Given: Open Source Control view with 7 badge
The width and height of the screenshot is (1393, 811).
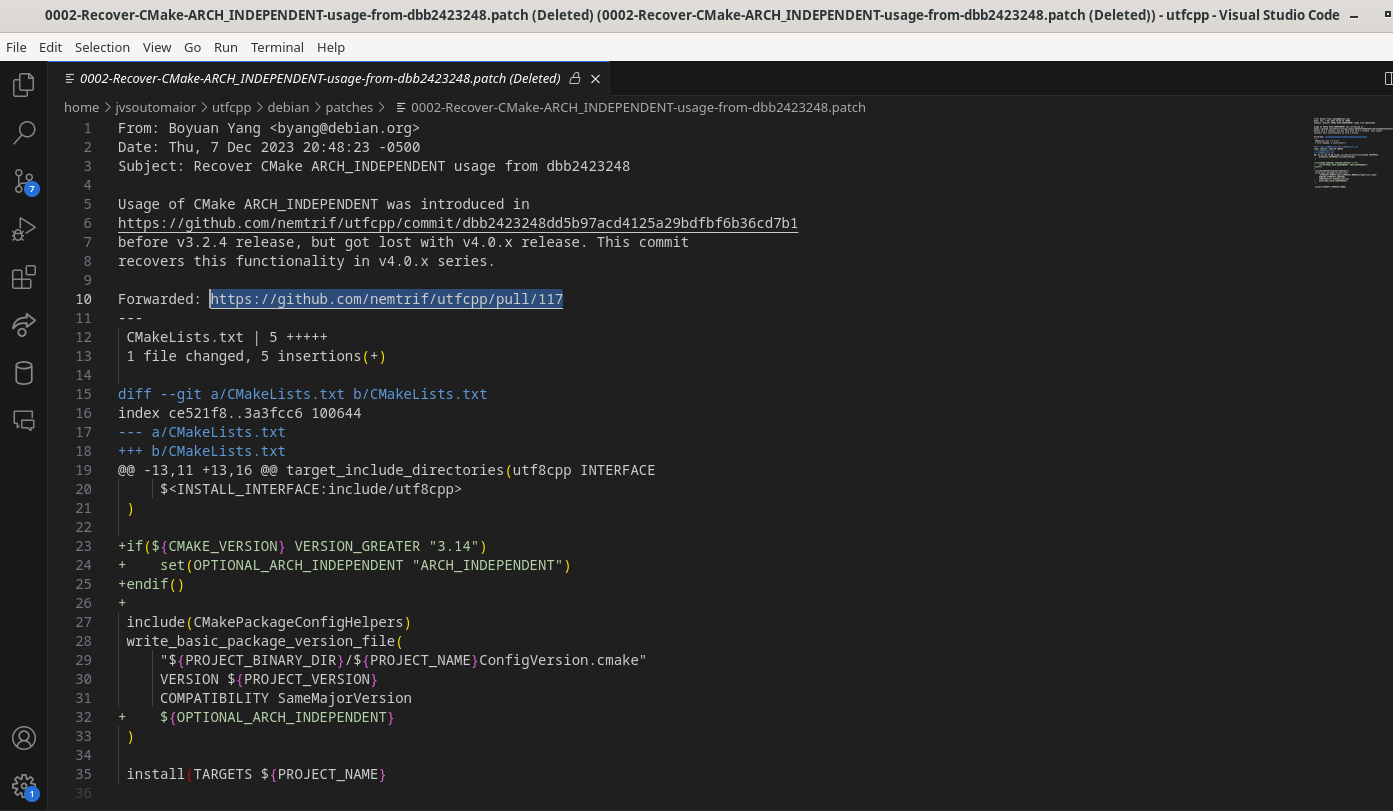Looking at the screenshot, I should (x=24, y=181).
